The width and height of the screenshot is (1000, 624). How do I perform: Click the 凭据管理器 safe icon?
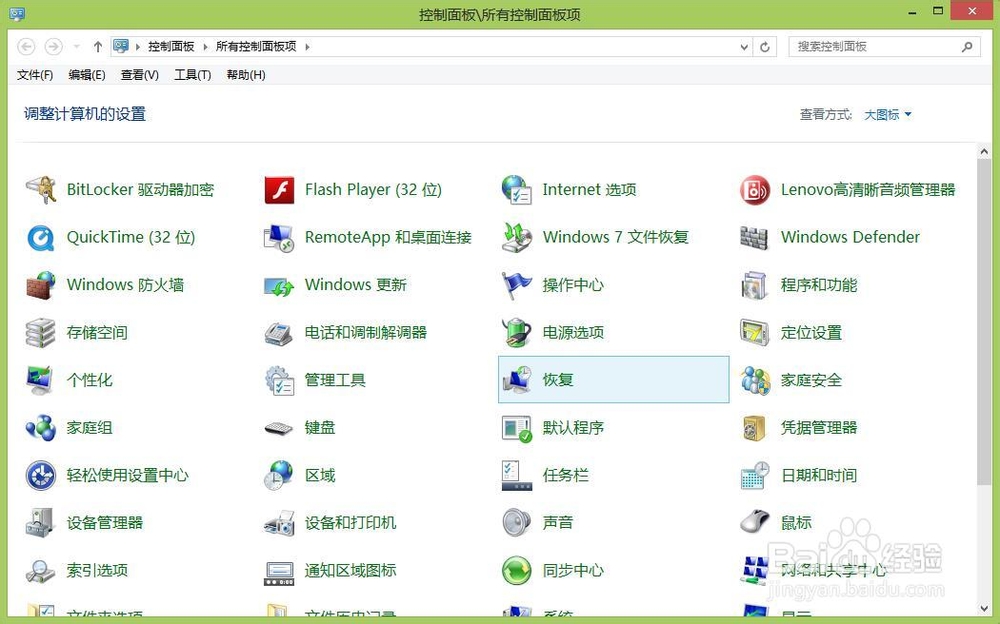click(x=754, y=428)
